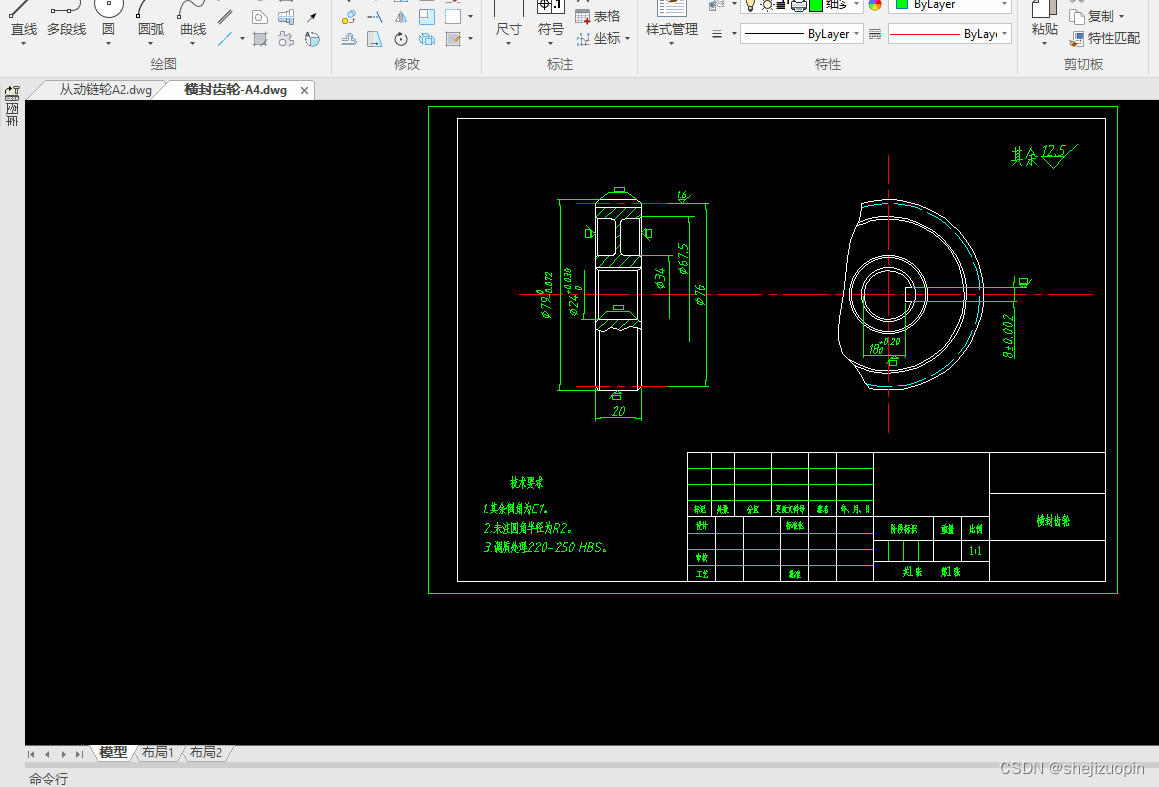Click the black arrow leader icon
Screen dimensions: 1159x787
coord(312,16)
